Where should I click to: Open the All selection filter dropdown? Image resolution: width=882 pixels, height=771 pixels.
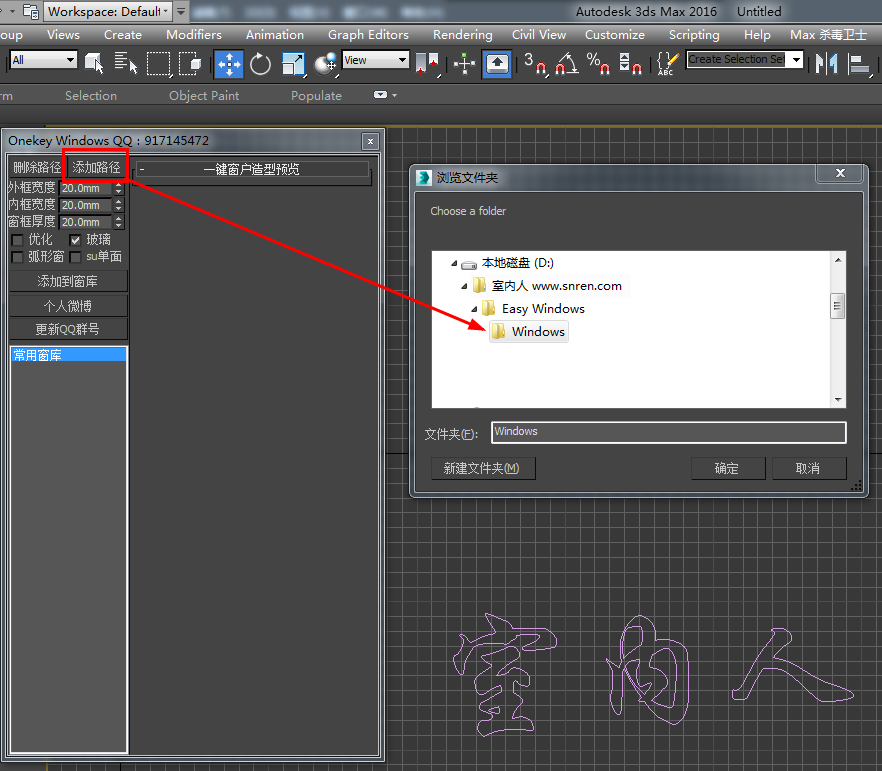[x=43, y=60]
